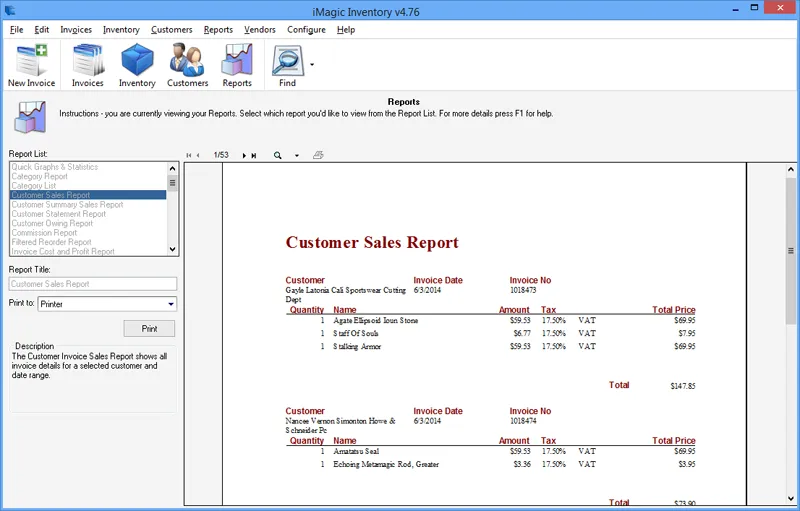Select Filtered Reorder Report
Screen dimensions: 800x511
pyautogui.click(x=88, y=242)
